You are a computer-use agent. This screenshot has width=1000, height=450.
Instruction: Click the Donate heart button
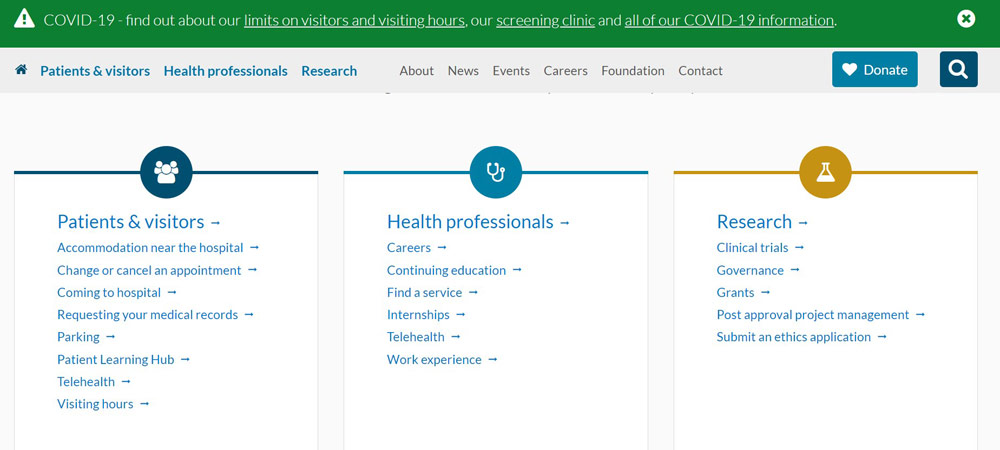(x=874, y=69)
